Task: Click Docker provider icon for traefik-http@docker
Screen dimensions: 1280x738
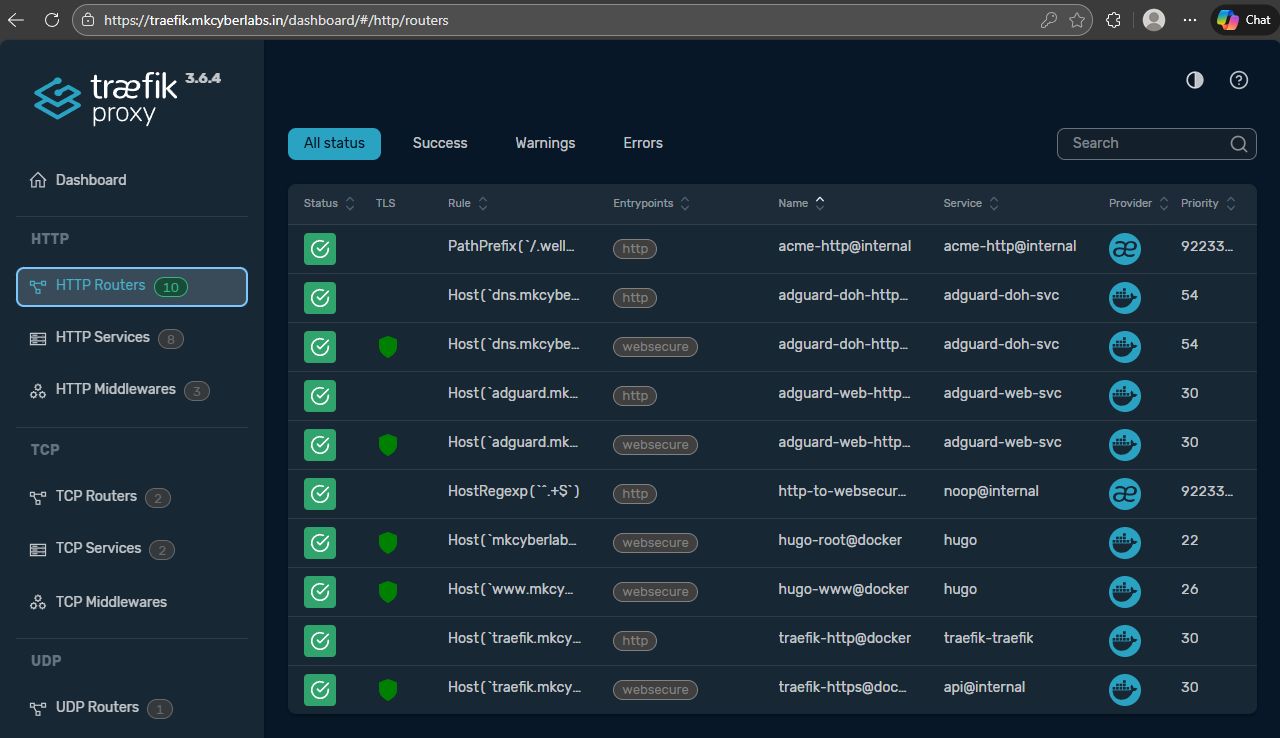Action: coord(1125,641)
